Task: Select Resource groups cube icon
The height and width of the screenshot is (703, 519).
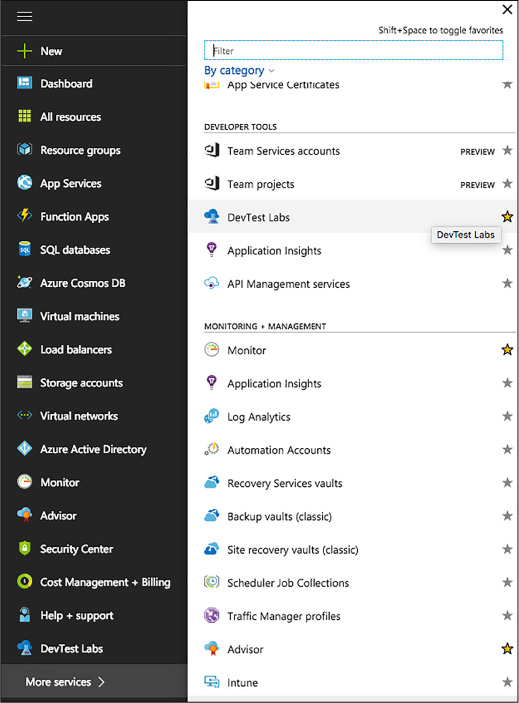Action: (x=24, y=149)
